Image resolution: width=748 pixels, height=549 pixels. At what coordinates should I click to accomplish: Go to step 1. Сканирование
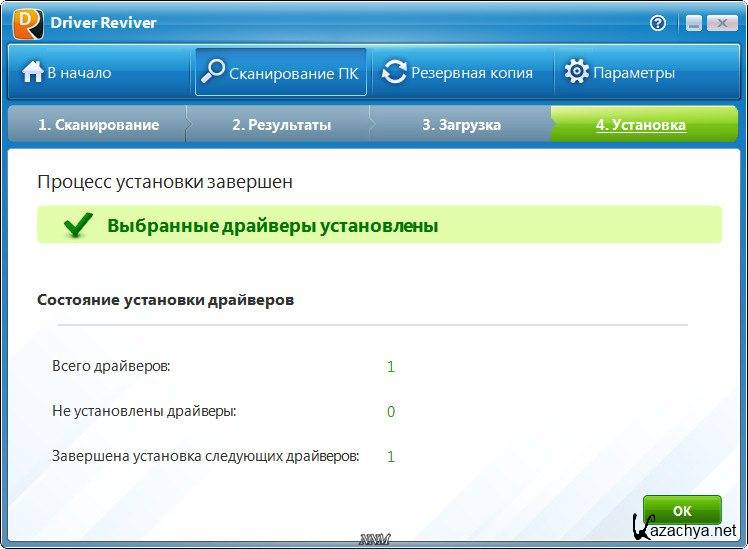tap(98, 125)
